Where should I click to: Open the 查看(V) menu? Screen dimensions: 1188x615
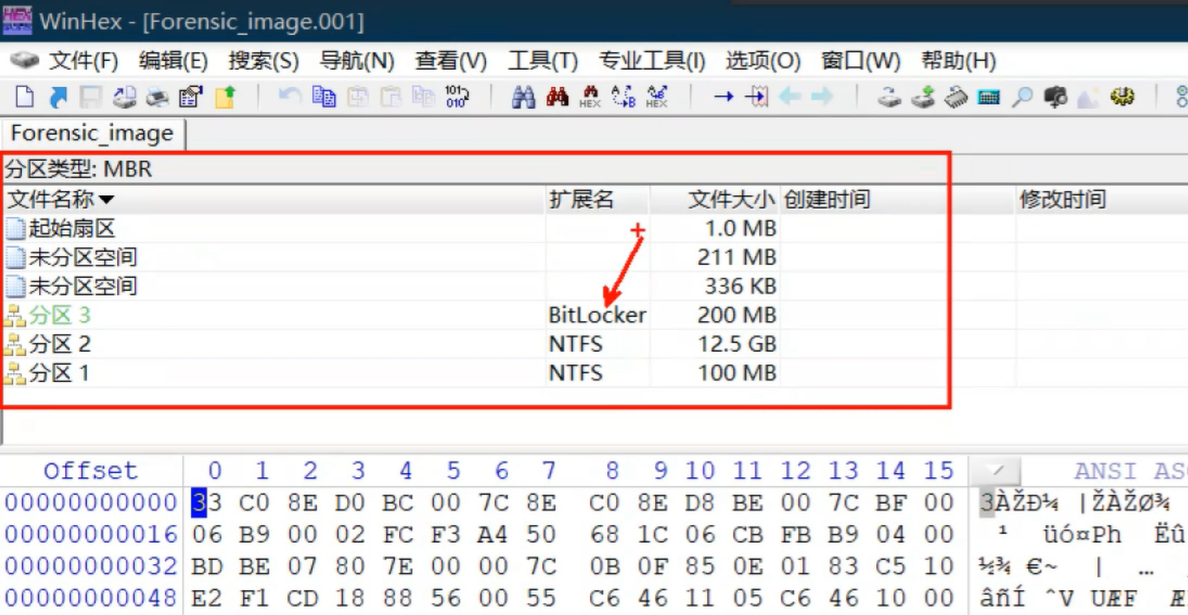451,61
